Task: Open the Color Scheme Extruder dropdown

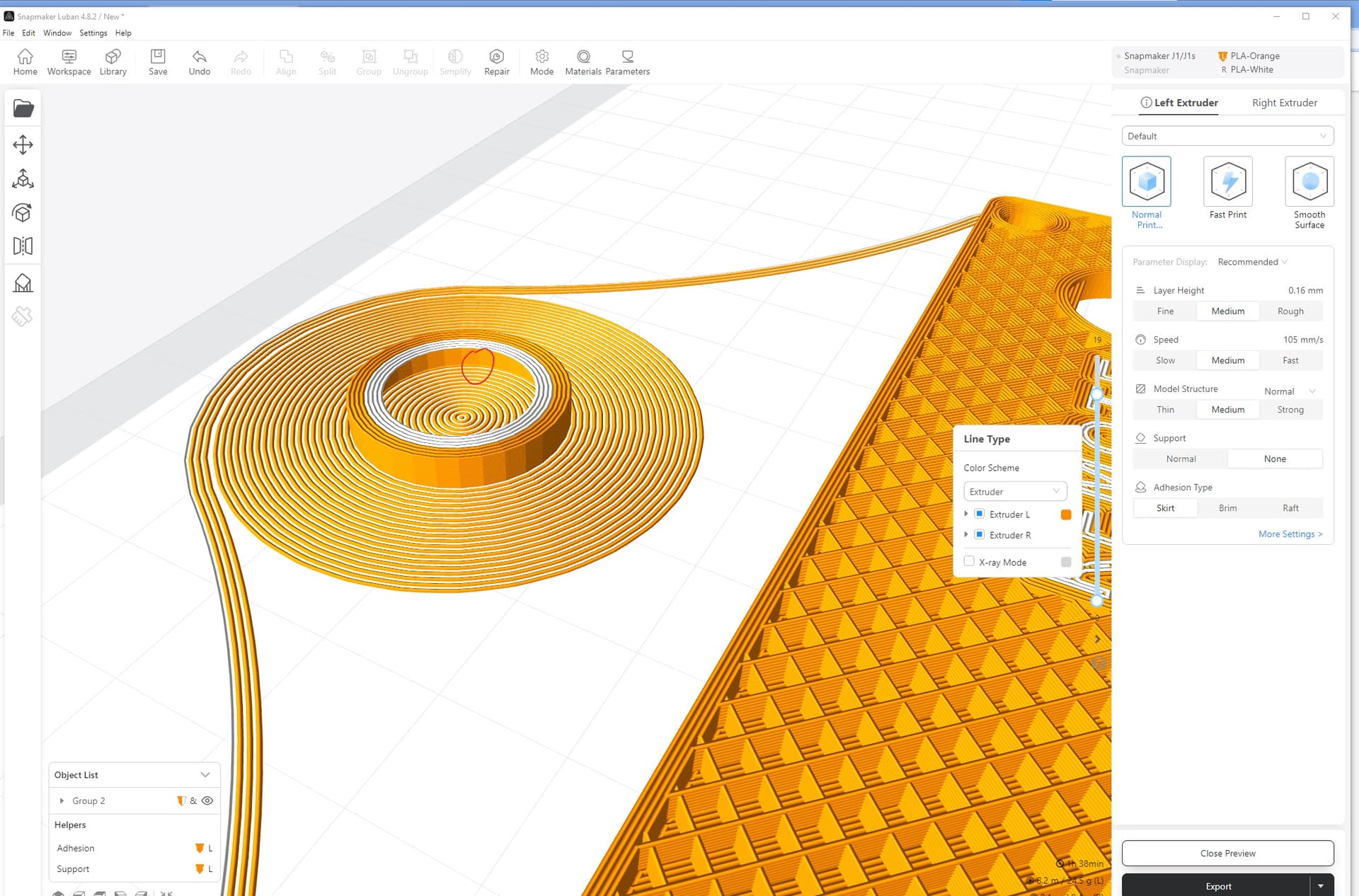Action: pos(1014,491)
